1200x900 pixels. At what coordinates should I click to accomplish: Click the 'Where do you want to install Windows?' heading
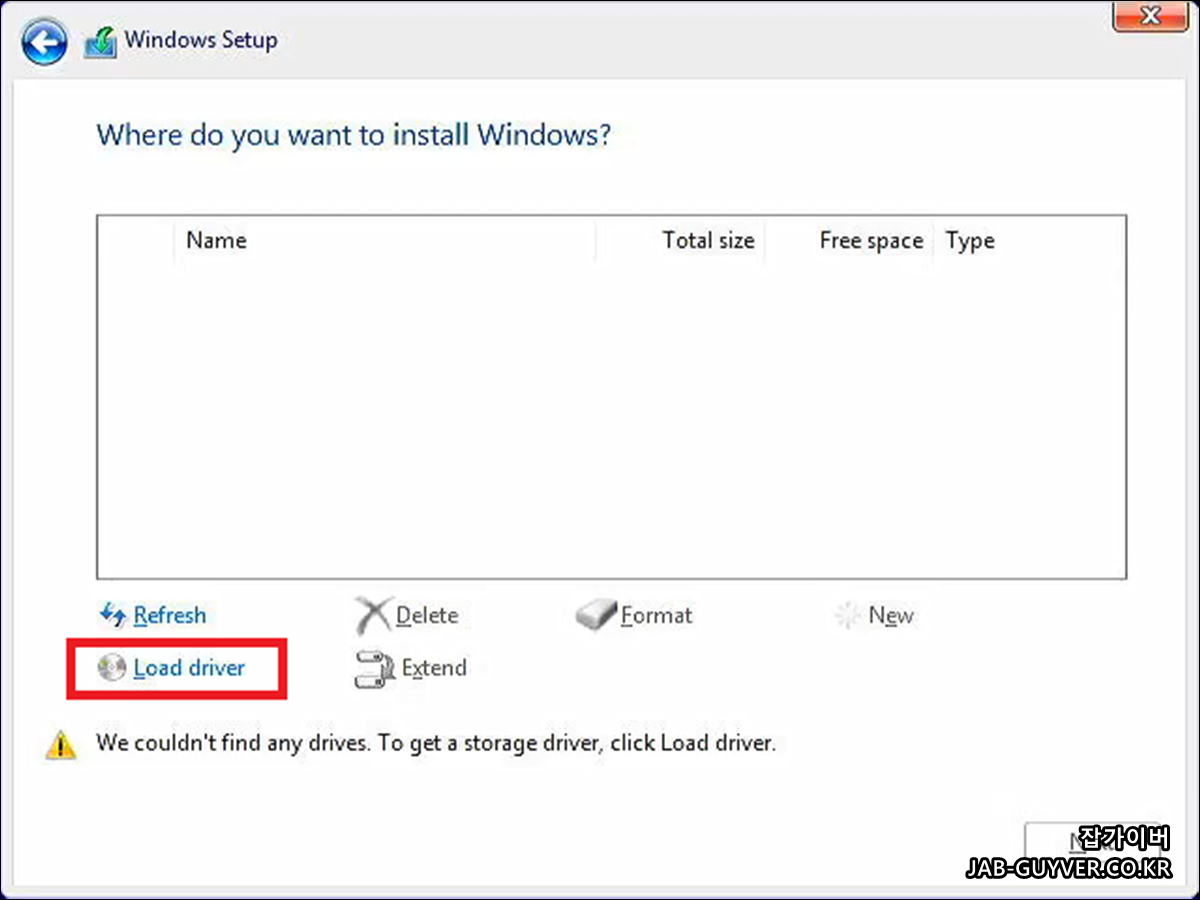tap(353, 134)
